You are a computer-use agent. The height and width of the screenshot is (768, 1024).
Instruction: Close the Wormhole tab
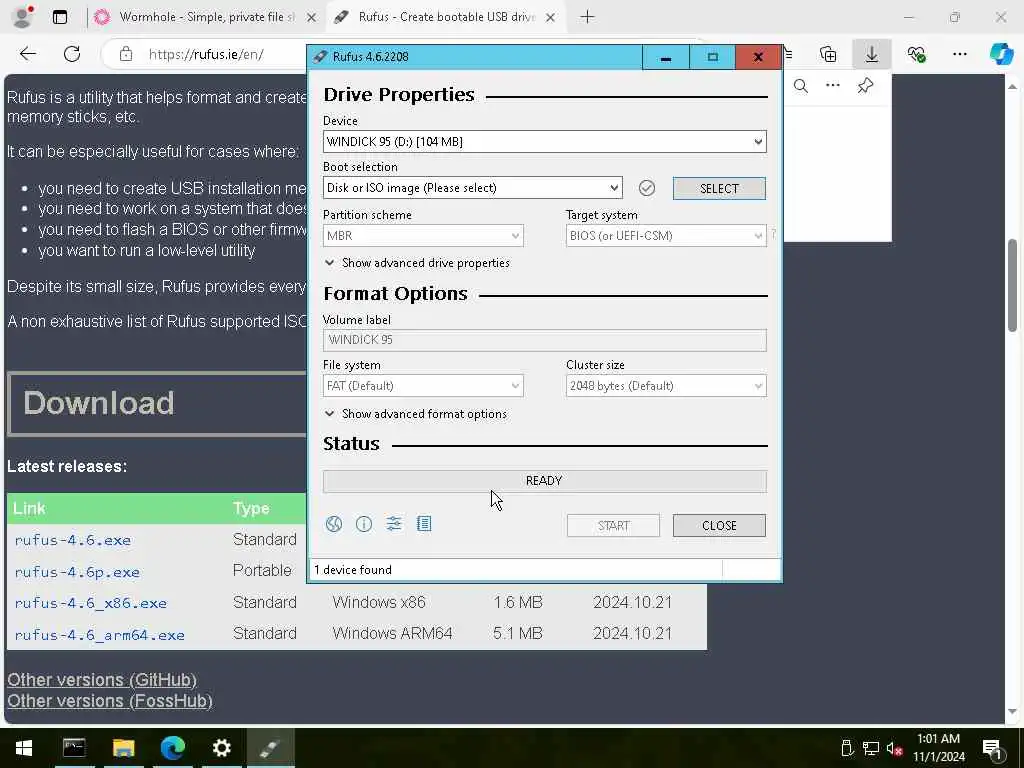[x=312, y=18]
